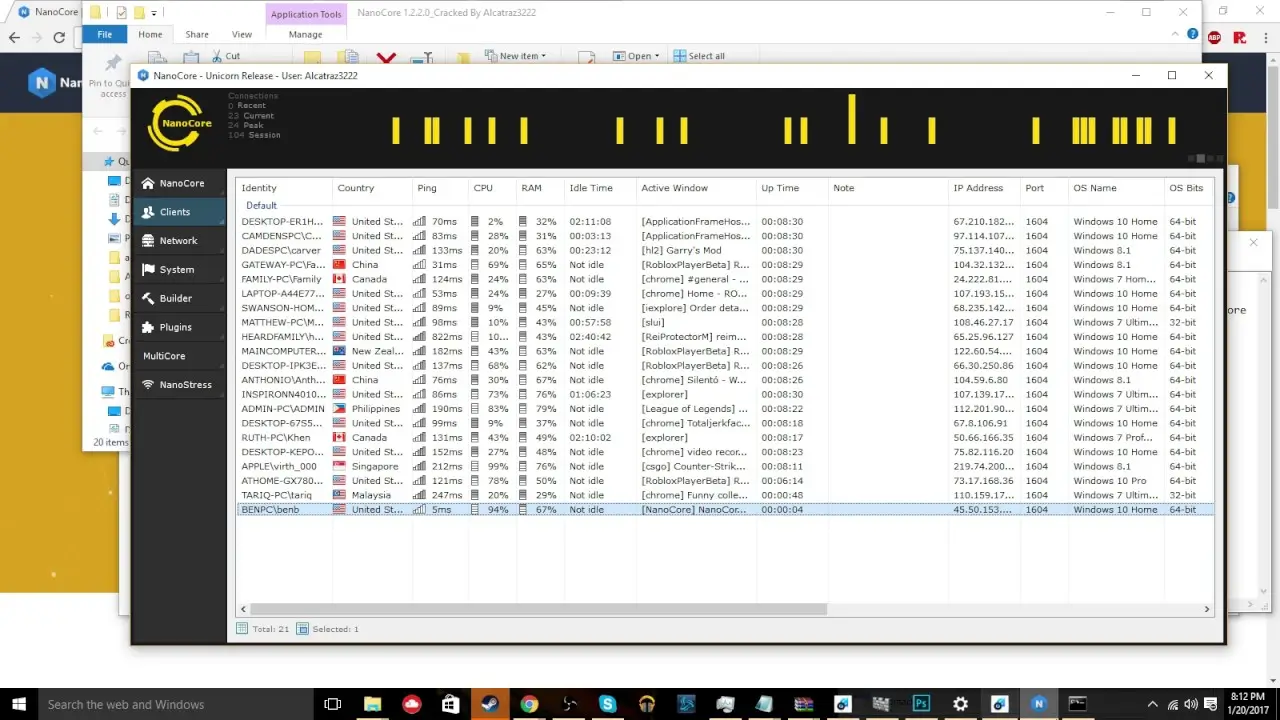Image resolution: width=1280 pixels, height=720 pixels.
Task: Mute audio via the taskbar speaker icon
Action: 1189,703
